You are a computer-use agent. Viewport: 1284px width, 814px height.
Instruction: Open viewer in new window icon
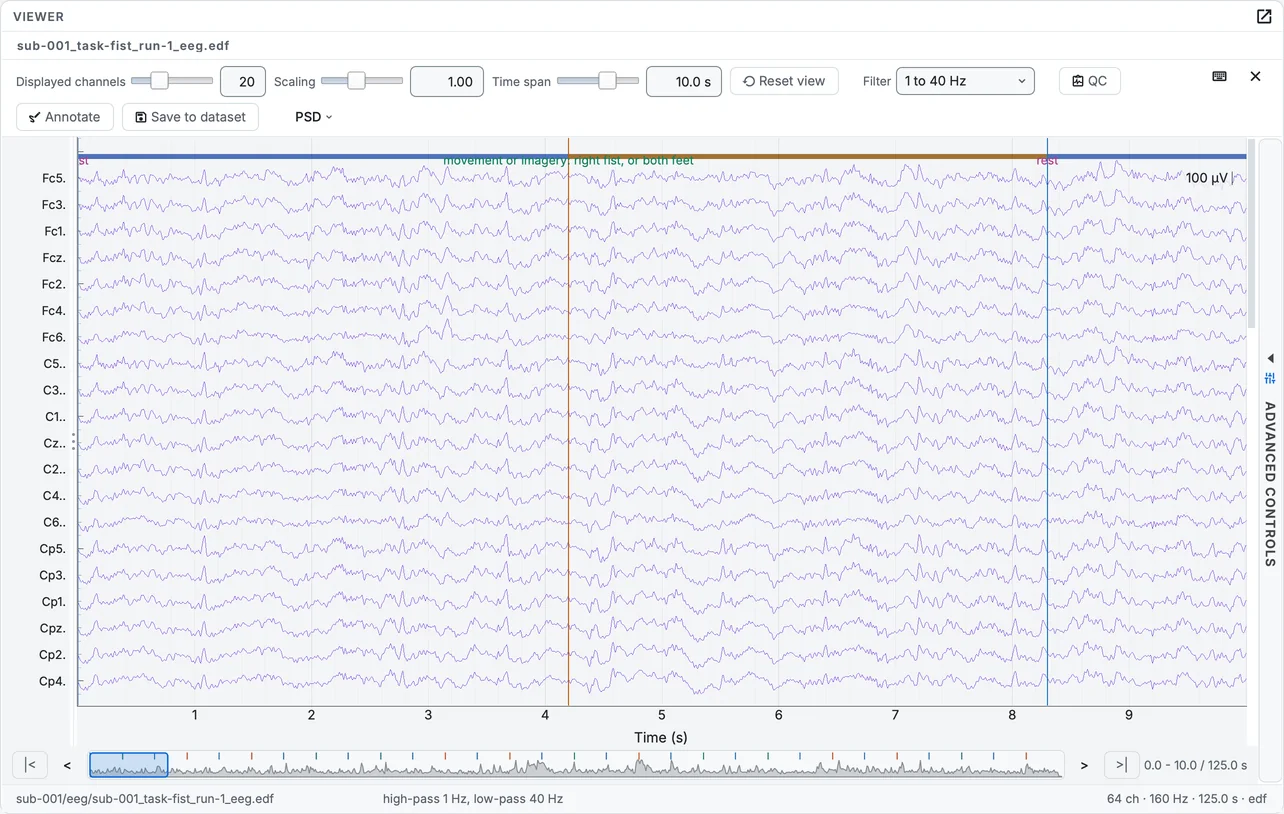[1264, 16]
